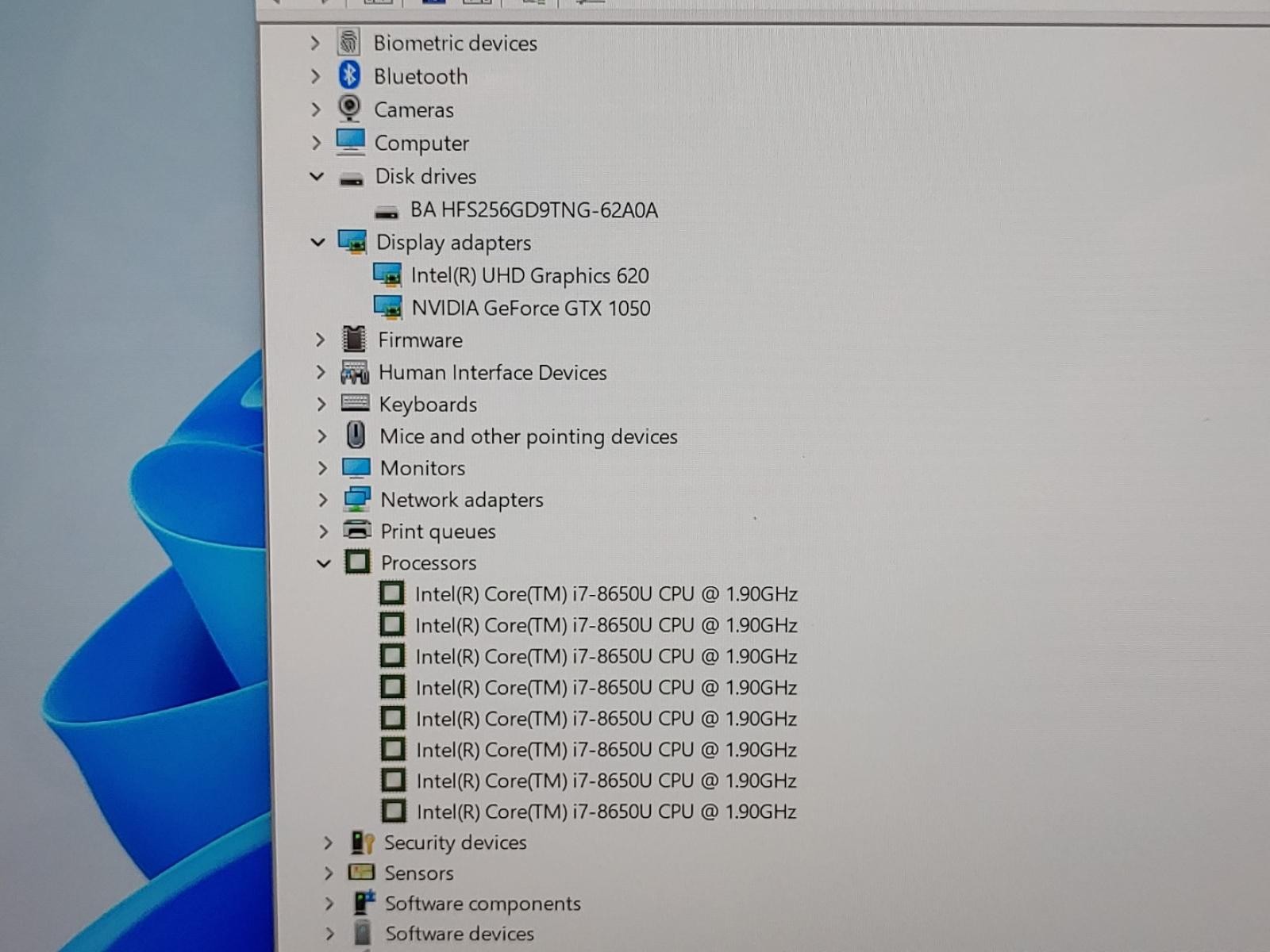This screenshot has width=1270, height=952.
Task: Collapse the Disk drives node
Action: pyautogui.click(x=317, y=176)
